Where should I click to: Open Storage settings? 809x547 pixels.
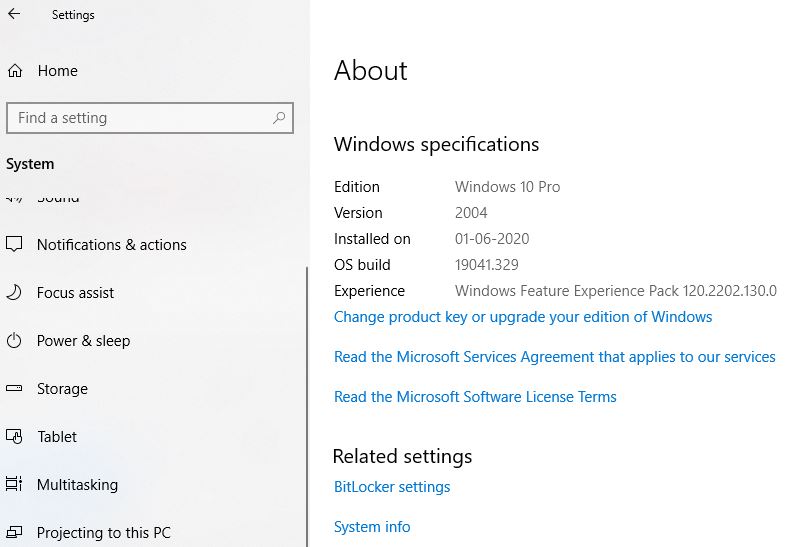coord(62,389)
